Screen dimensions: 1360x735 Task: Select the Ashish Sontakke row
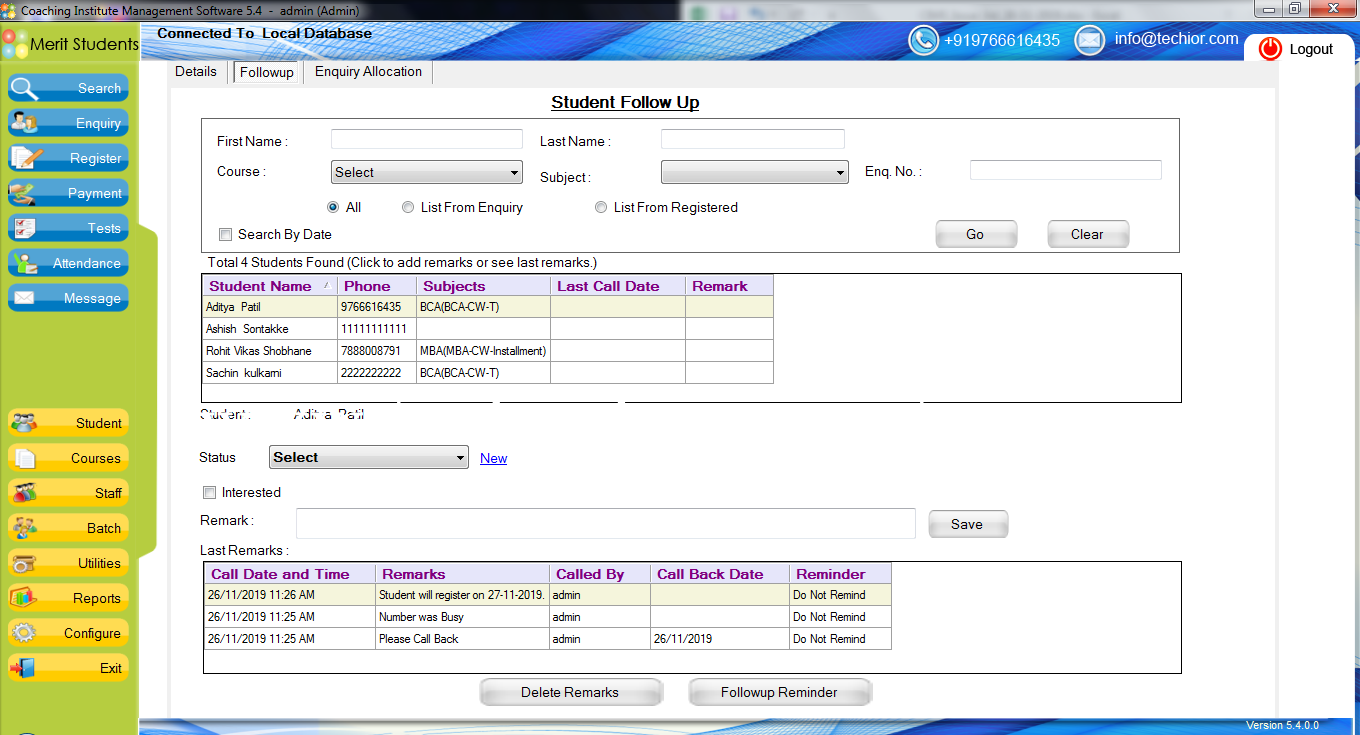coord(488,329)
